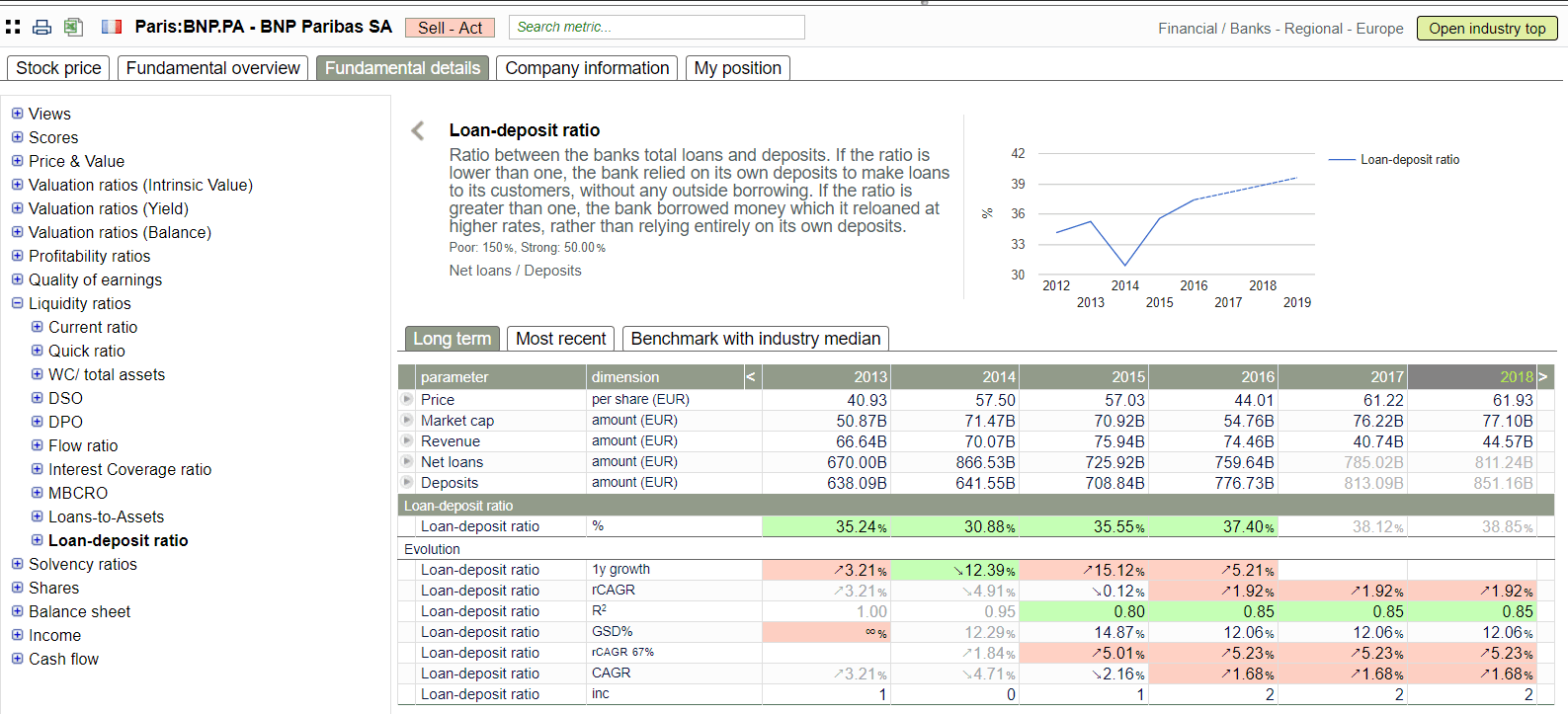Open the My position tab

[x=737, y=68]
